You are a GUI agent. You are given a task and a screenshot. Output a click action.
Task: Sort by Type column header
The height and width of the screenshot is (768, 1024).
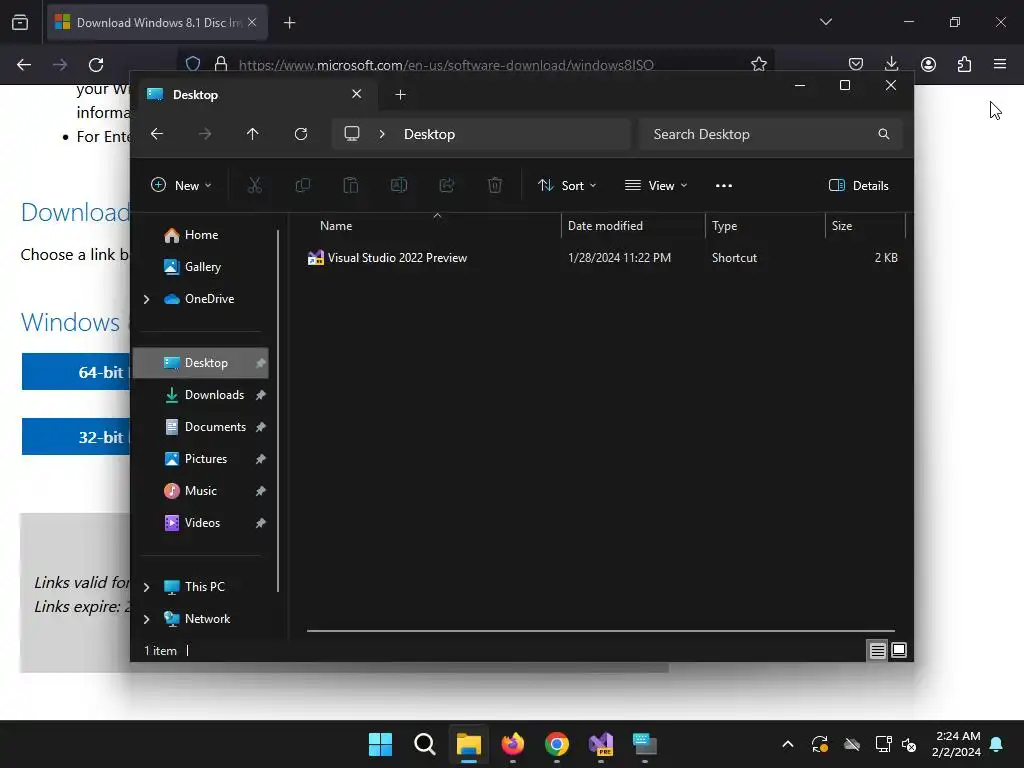pyautogui.click(x=765, y=226)
